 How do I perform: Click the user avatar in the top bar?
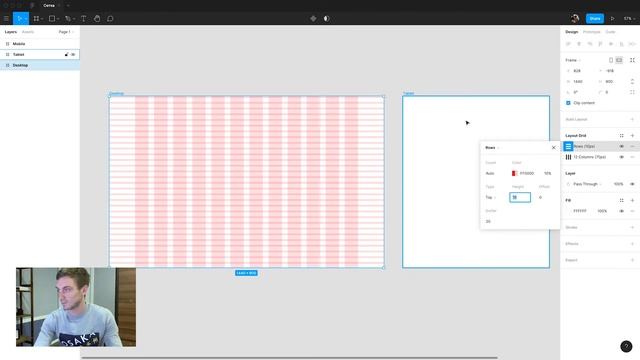pyautogui.click(x=575, y=18)
